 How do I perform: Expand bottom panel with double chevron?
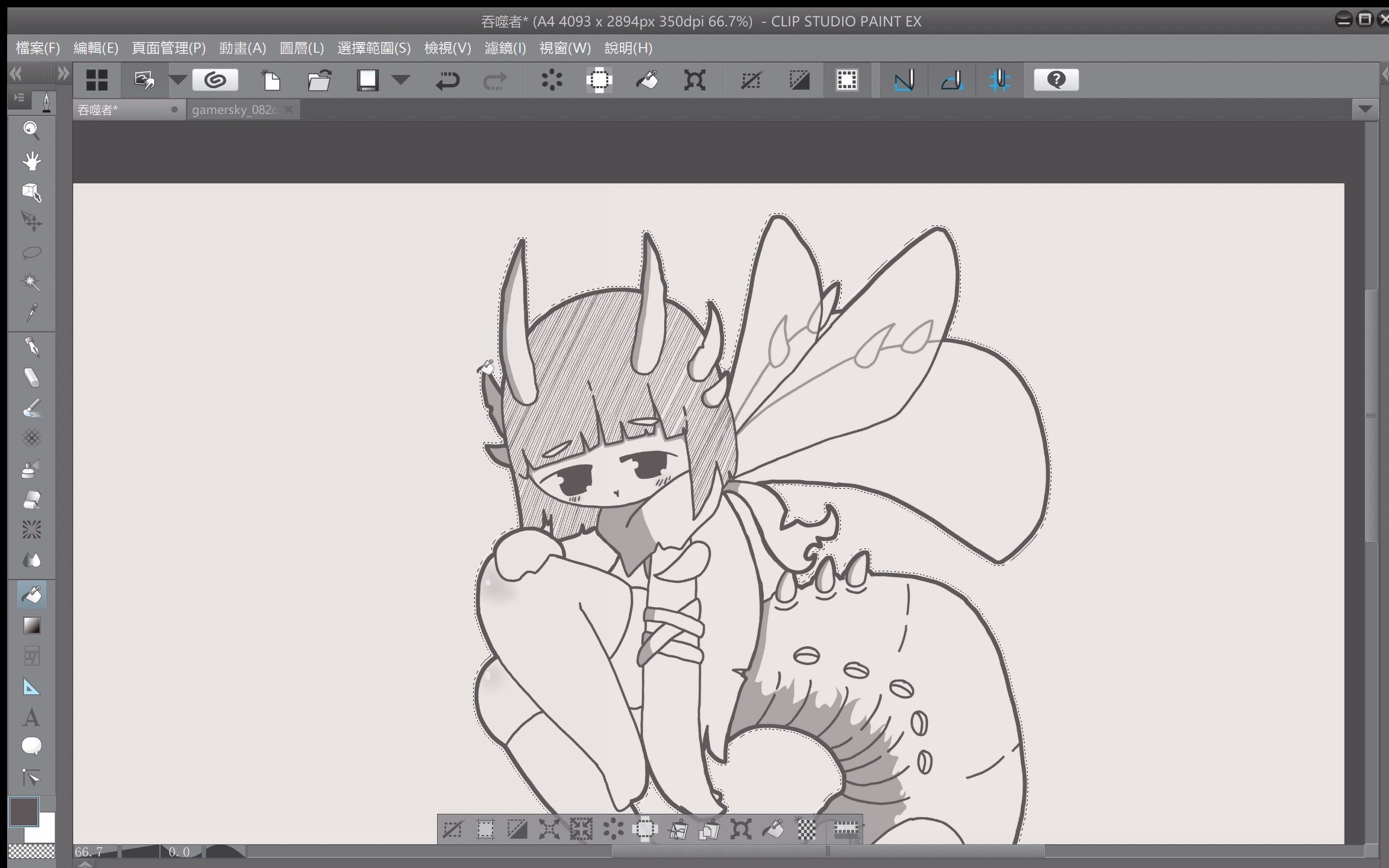85,864
